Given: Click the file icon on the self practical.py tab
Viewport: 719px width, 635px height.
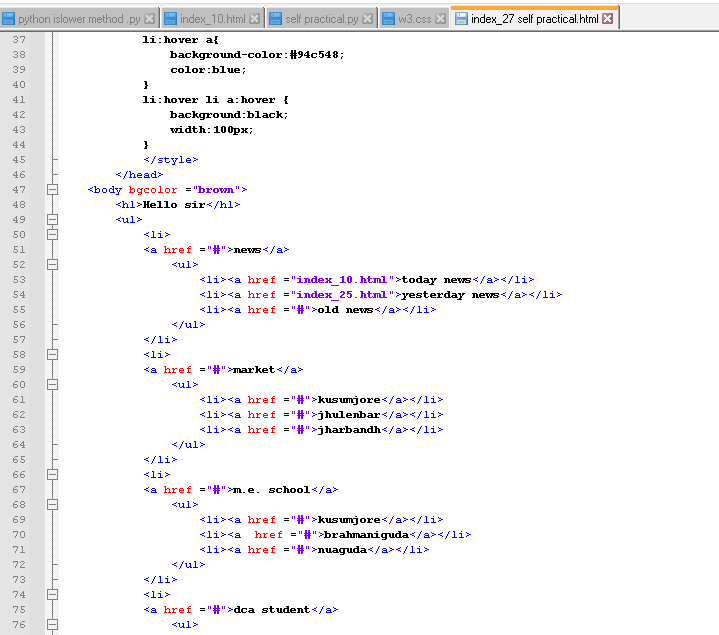Looking at the screenshot, I should pyautogui.click(x=276, y=19).
